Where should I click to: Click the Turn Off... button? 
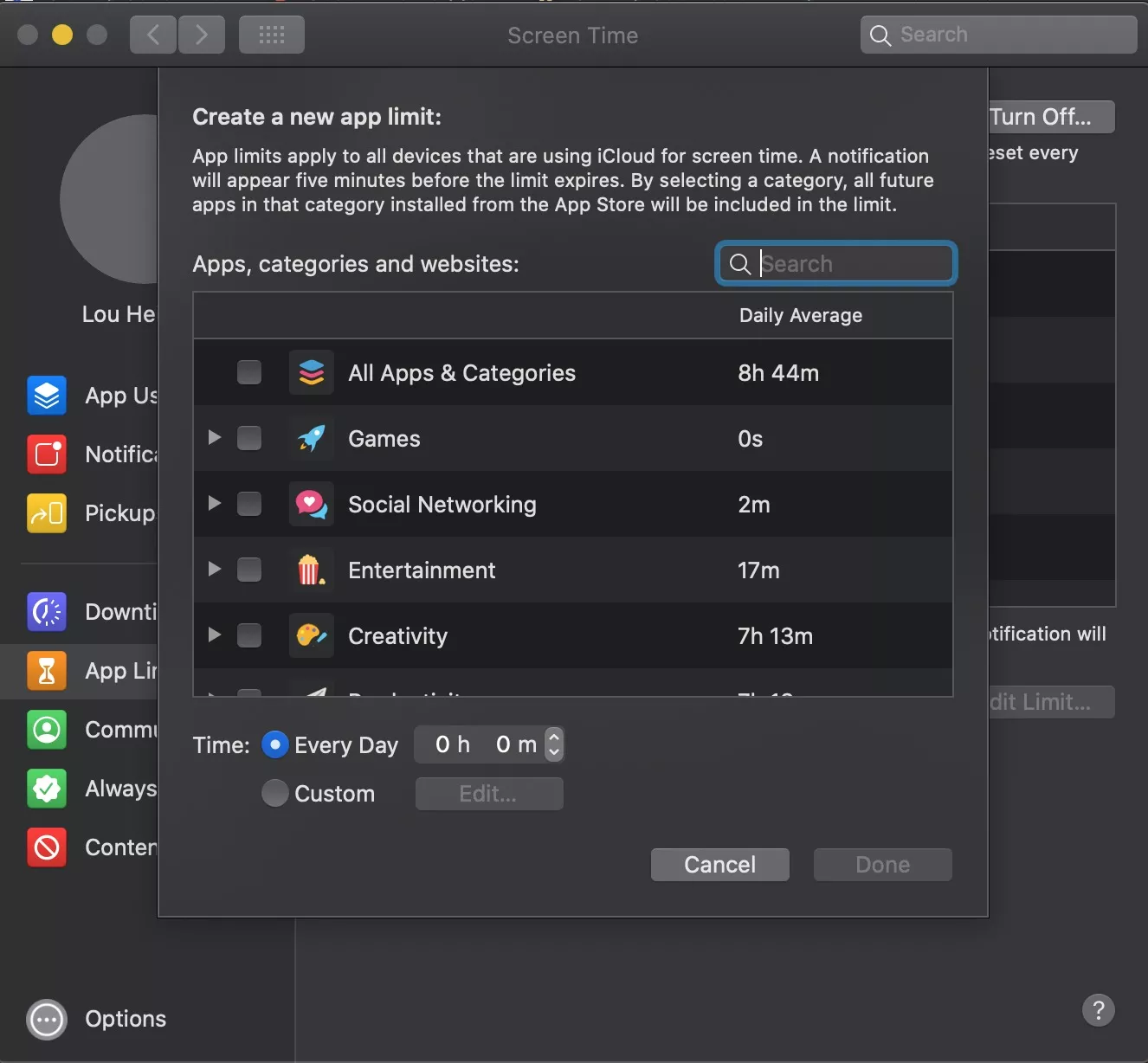point(1050,117)
